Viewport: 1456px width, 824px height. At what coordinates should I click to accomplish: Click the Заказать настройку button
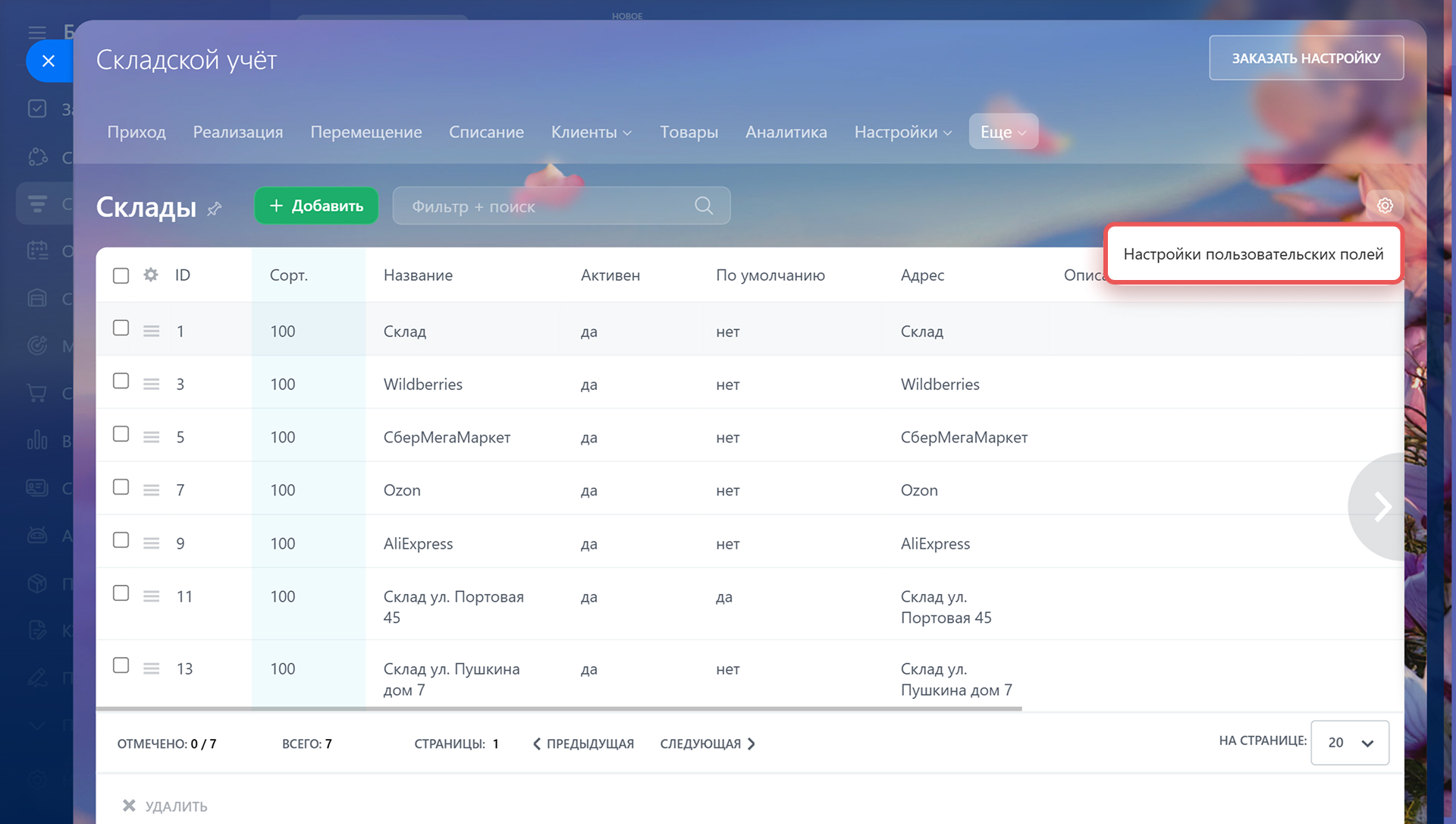coord(1306,58)
